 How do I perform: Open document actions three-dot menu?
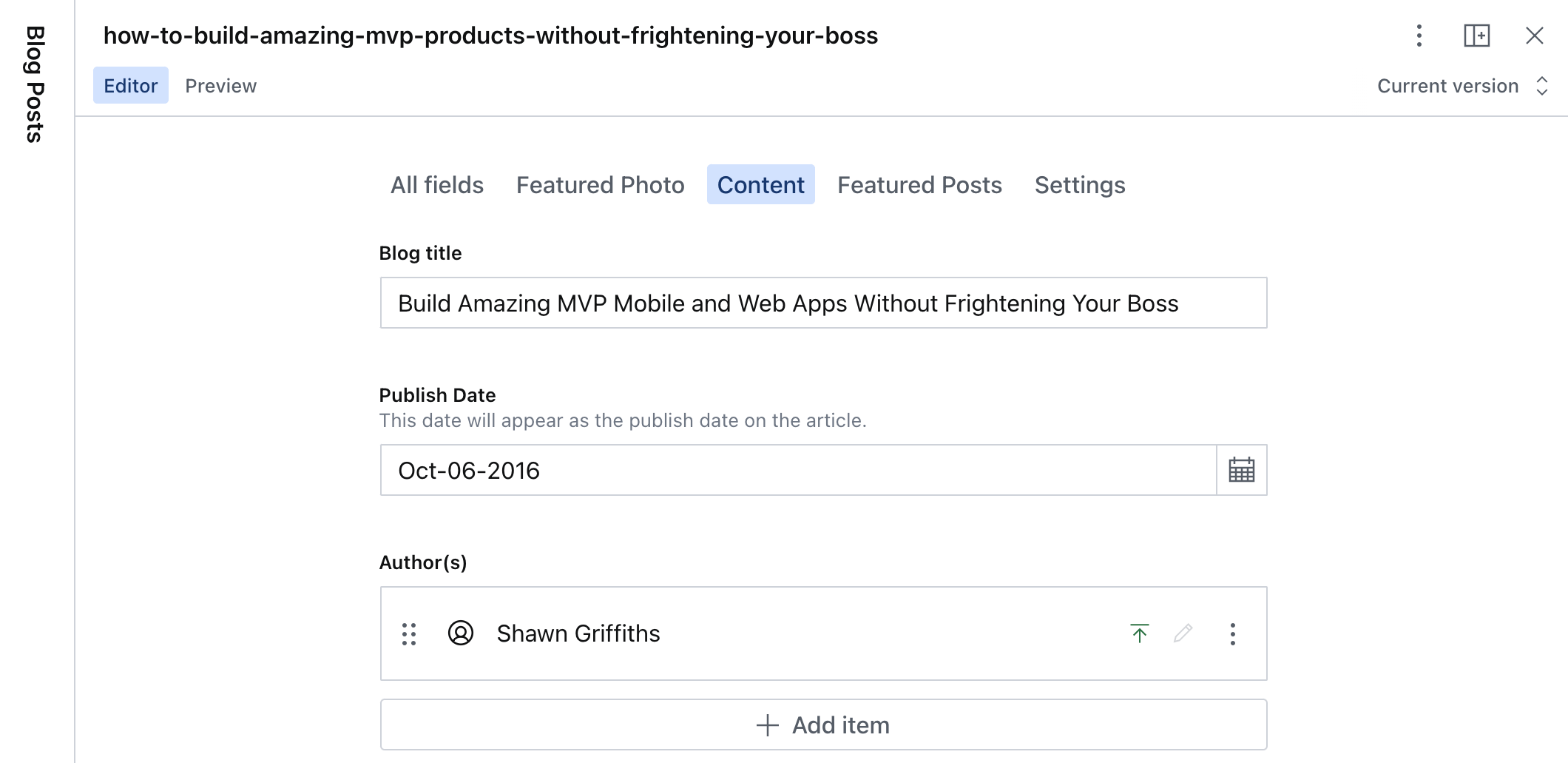(x=1419, y=36)
